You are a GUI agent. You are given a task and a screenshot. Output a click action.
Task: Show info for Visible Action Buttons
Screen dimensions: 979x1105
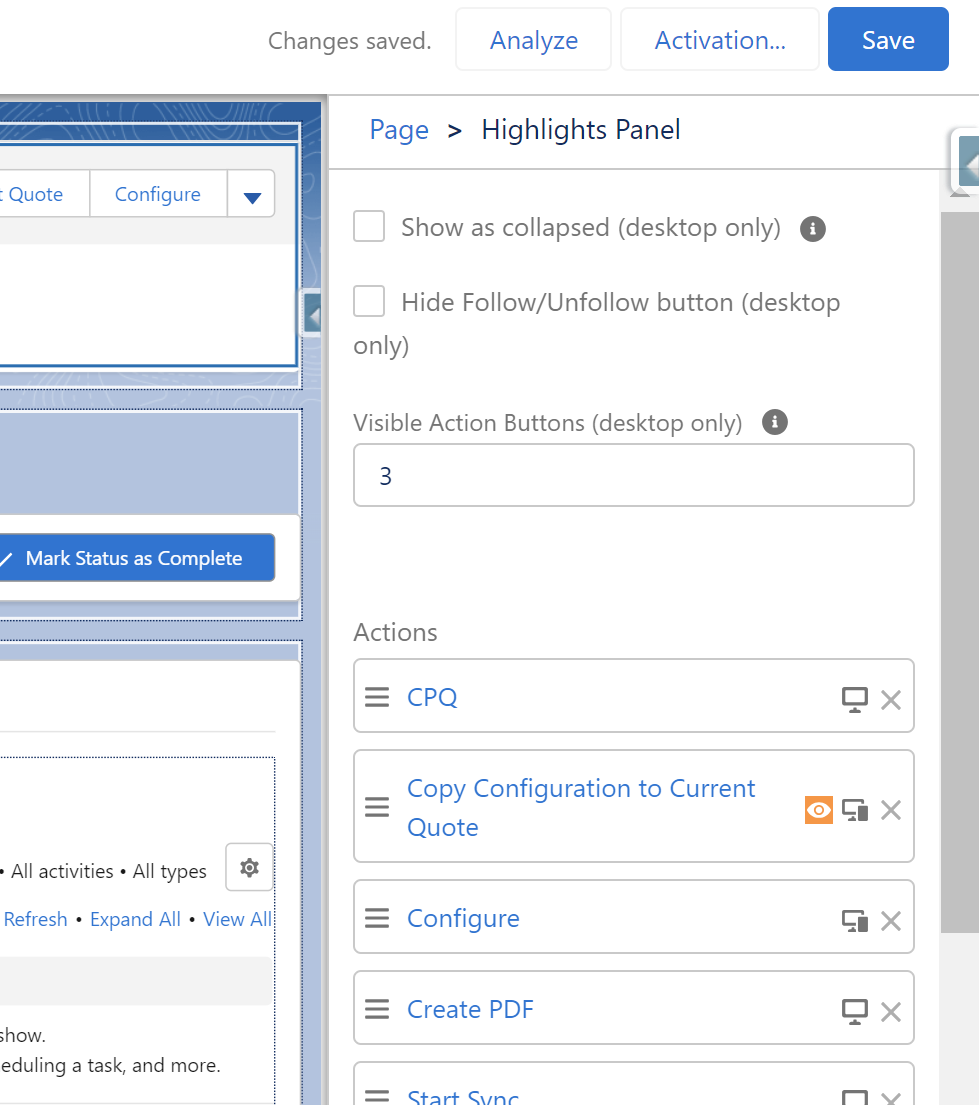(775, 423)
